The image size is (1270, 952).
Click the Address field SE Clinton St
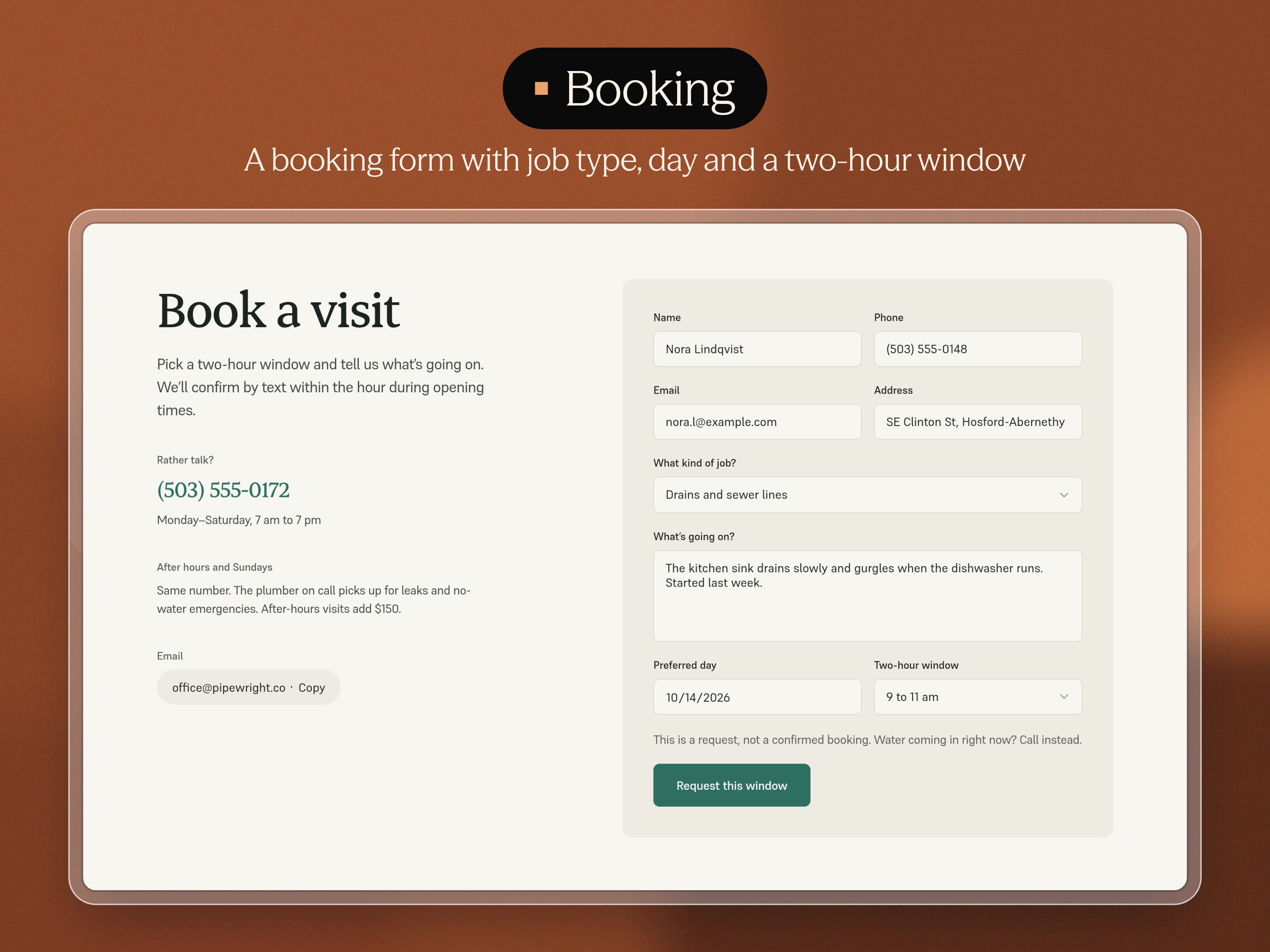click(x=978, y=422)
